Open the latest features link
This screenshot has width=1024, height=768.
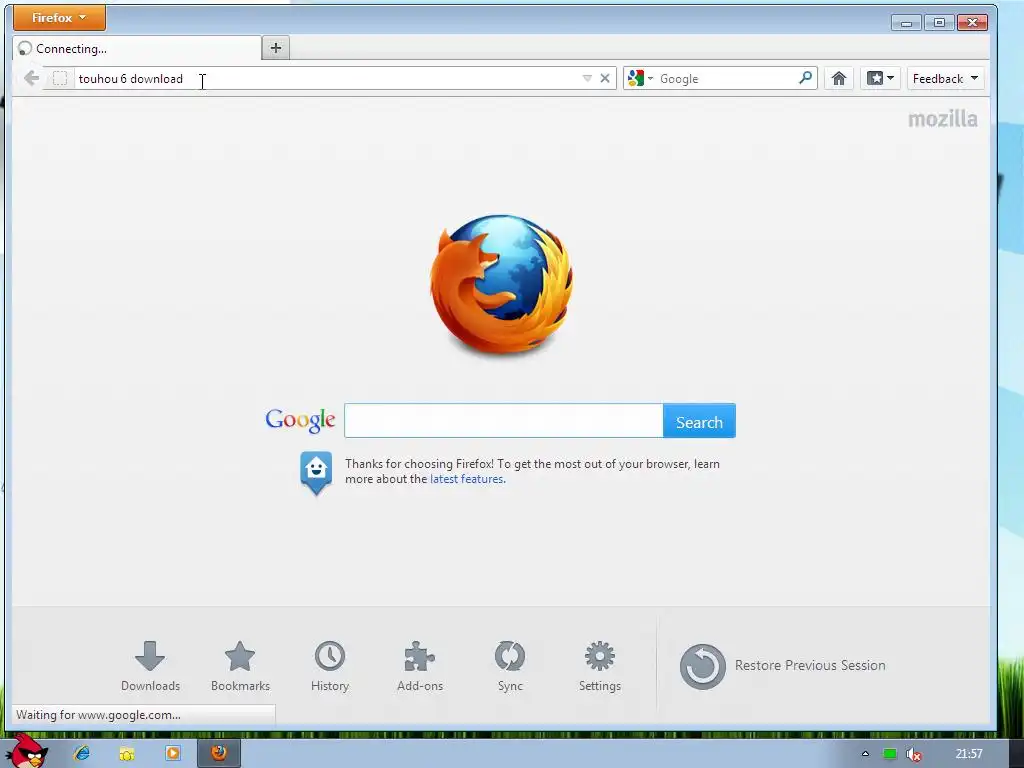point(467,479)
